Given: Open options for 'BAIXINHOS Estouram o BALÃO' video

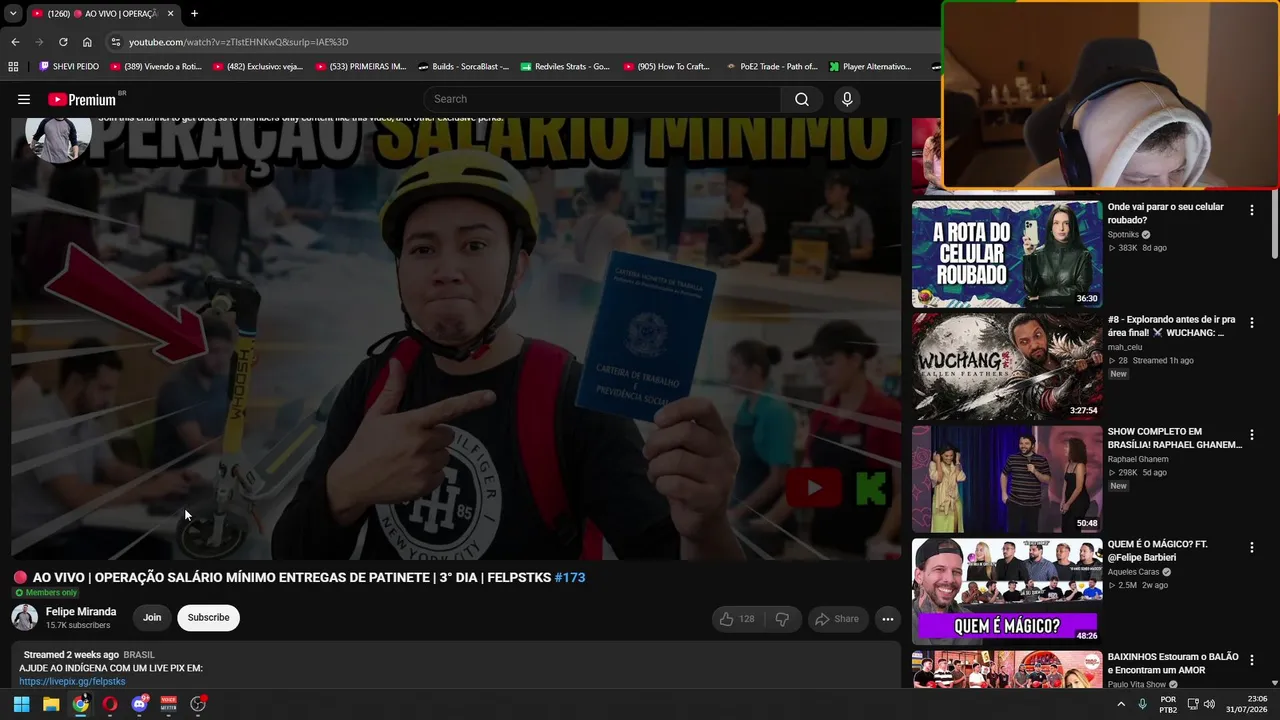Looking at the screenshot, I should click(x=1251, y=661).
